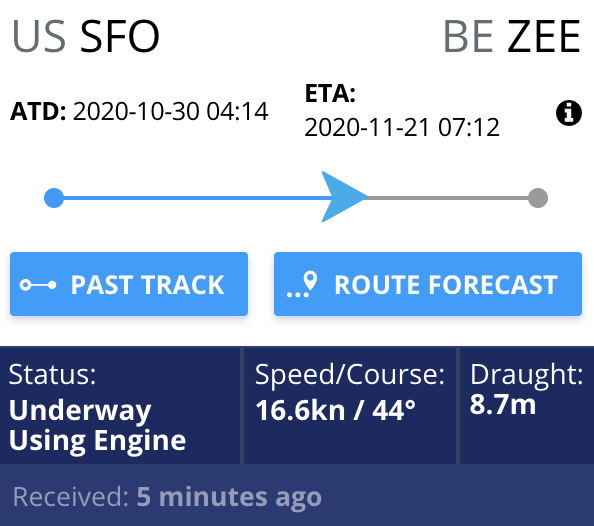This screenshot has height=526, width=594.
Task: Click the ETA date 2020-11-21 07:12
Action: (x=402, y=127)
